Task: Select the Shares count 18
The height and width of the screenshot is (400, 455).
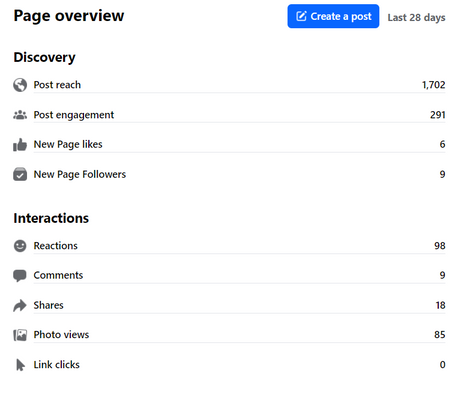Action: 440,305
